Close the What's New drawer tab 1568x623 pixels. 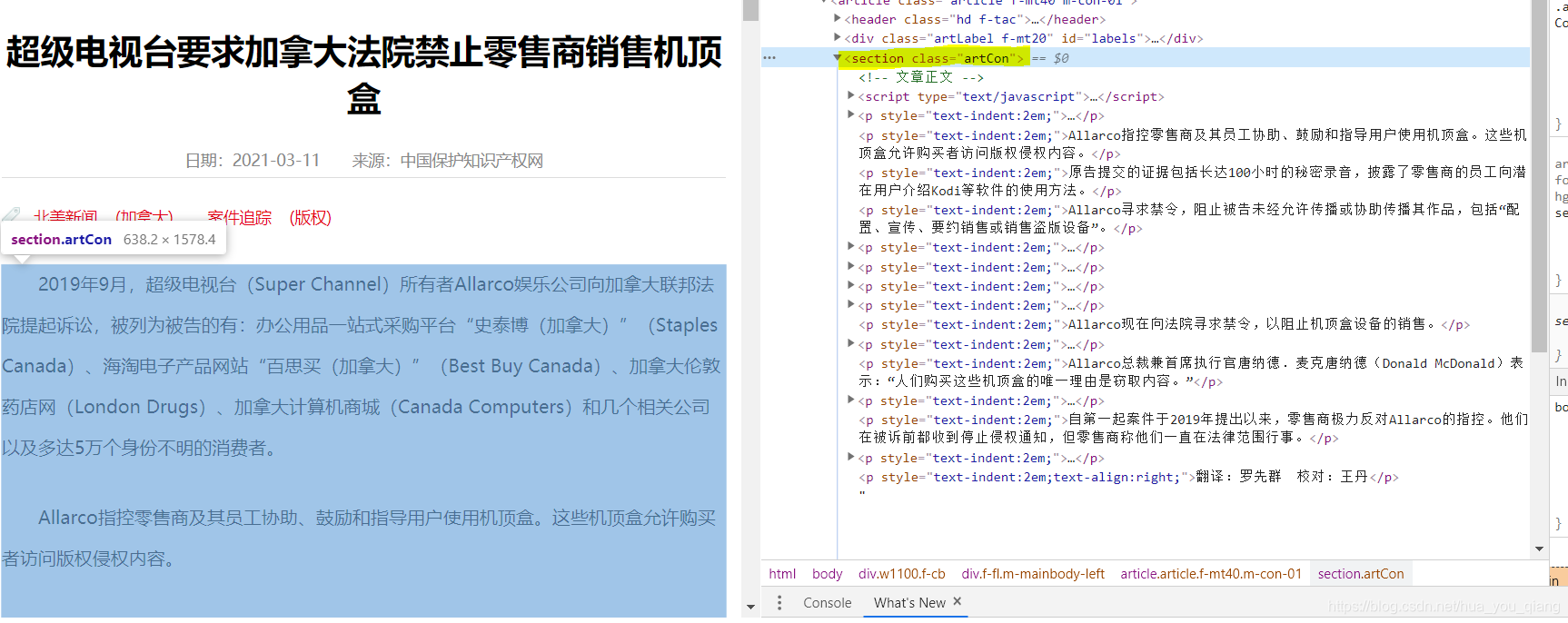coord(958,601)
